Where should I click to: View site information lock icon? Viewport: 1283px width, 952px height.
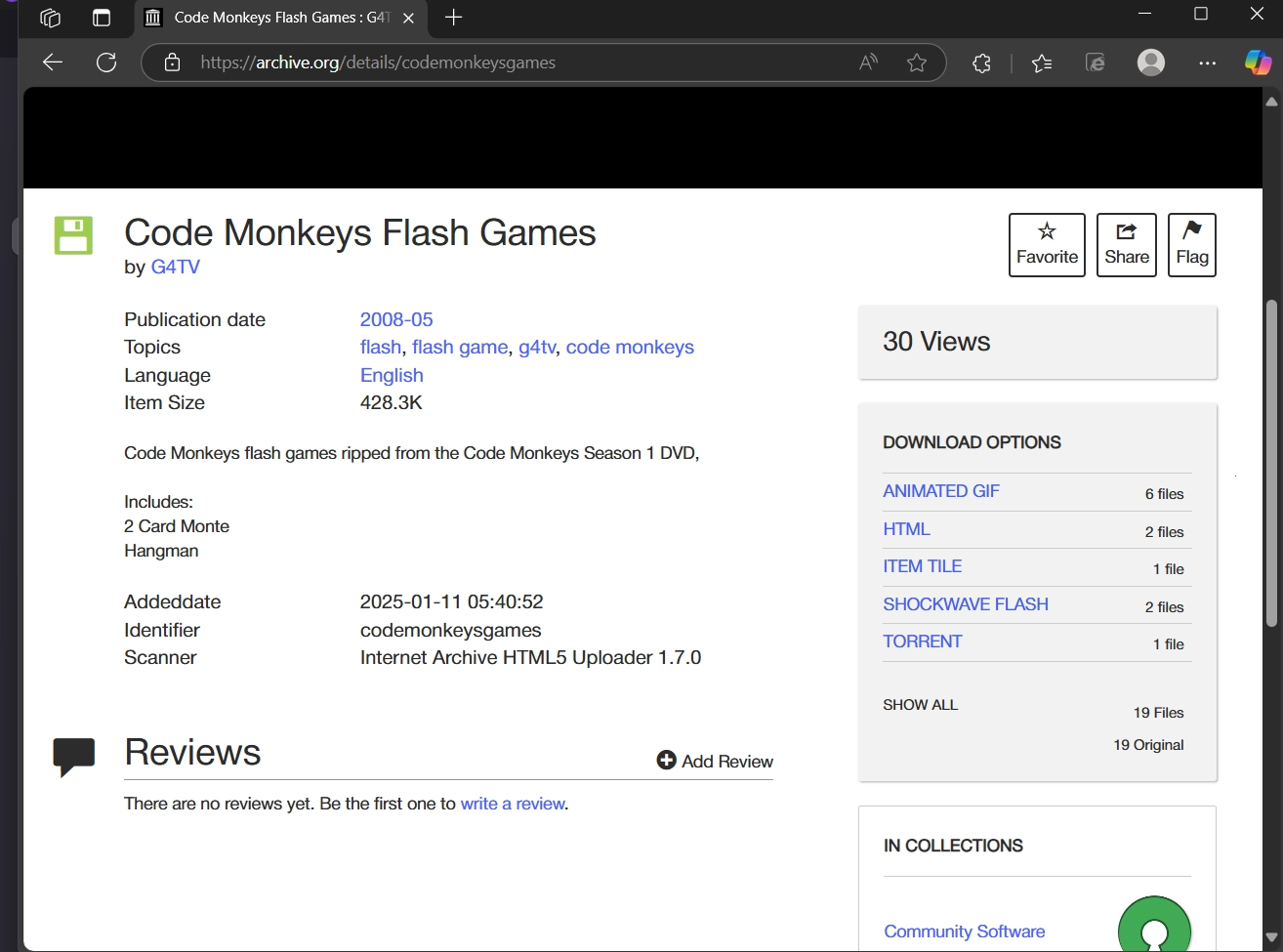point(173,62)
